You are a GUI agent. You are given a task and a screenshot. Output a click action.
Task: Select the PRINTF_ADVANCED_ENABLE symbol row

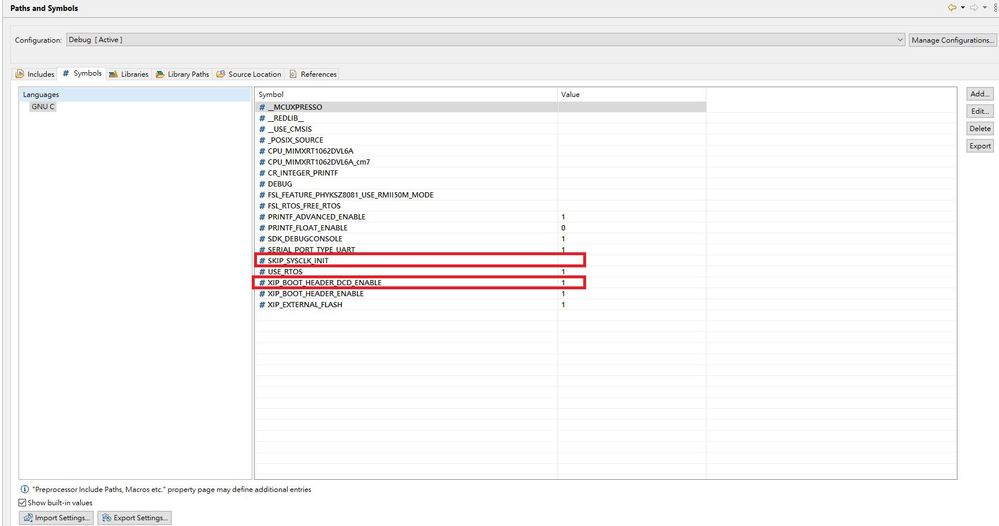pos(480,217)
